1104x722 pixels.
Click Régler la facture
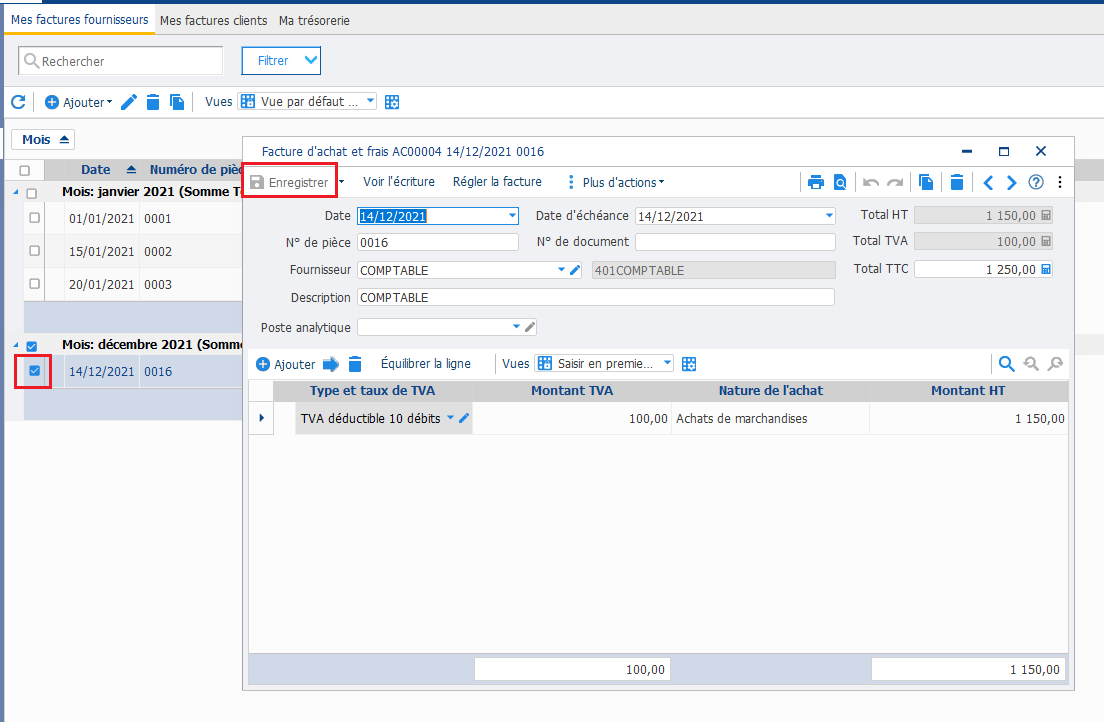click(x=497, y=182)
